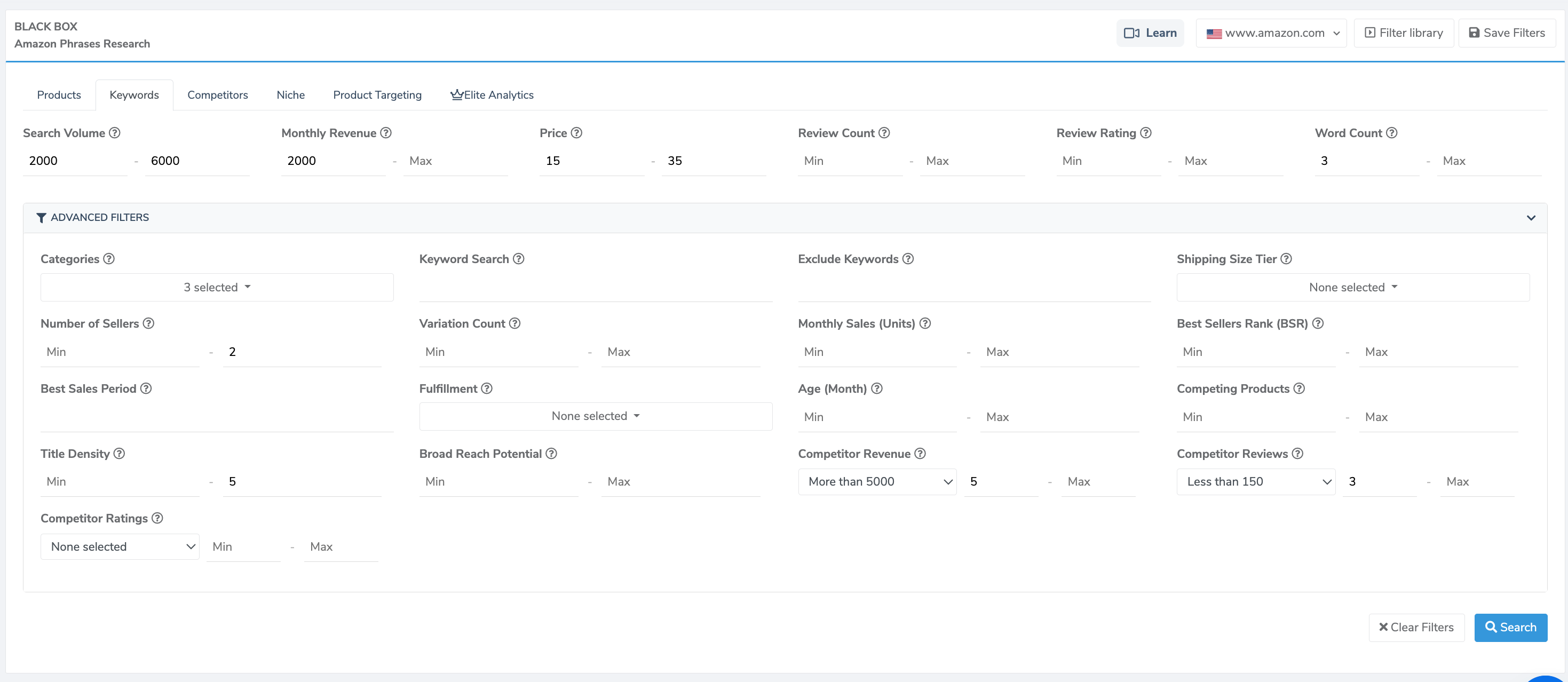Click the Save Filters icon
Image resolution: width=1568 pixels, height=682 pixels.
(1474, 33)
